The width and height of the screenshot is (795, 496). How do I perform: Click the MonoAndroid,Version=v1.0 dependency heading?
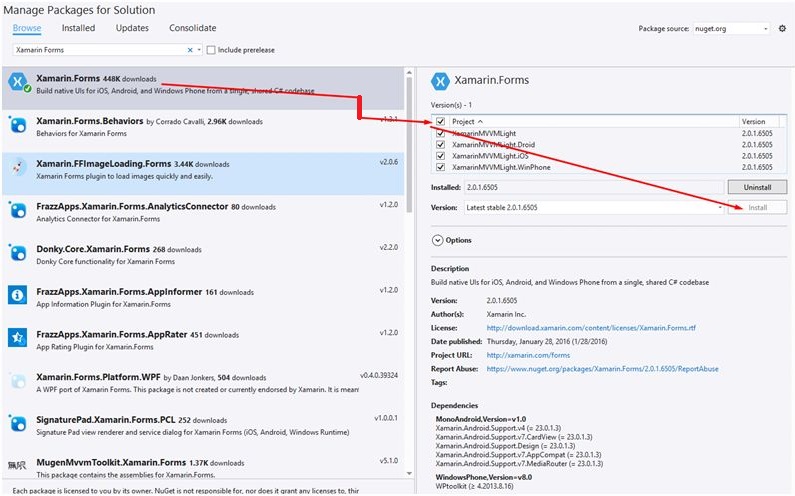481,419
